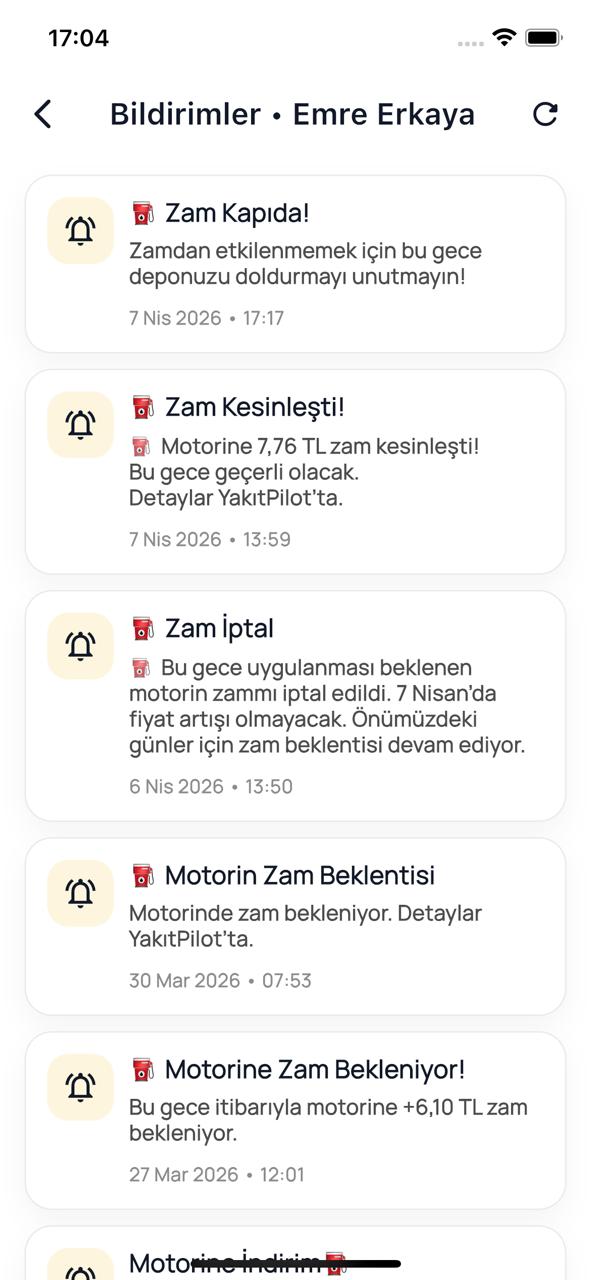
Task: Tap the 7 Nis 2026 17:17 timestamp
Action: tap(206, 318)
